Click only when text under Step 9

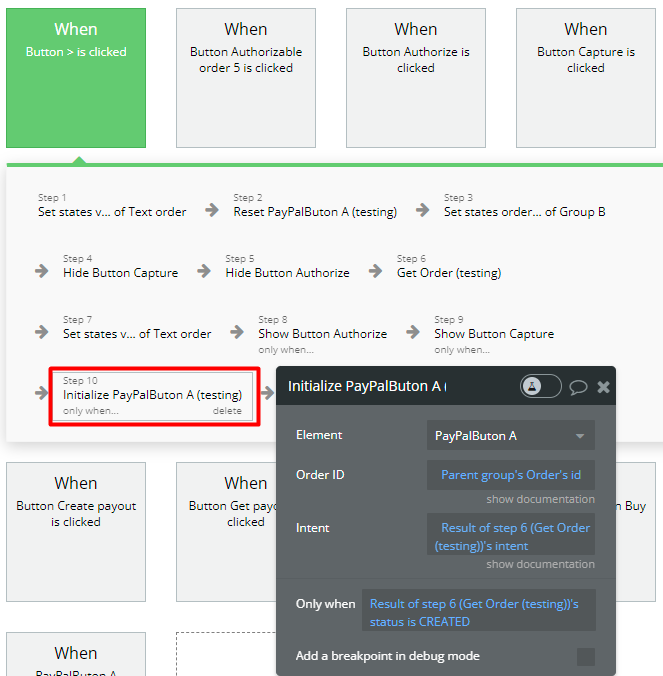pos(462,350)
